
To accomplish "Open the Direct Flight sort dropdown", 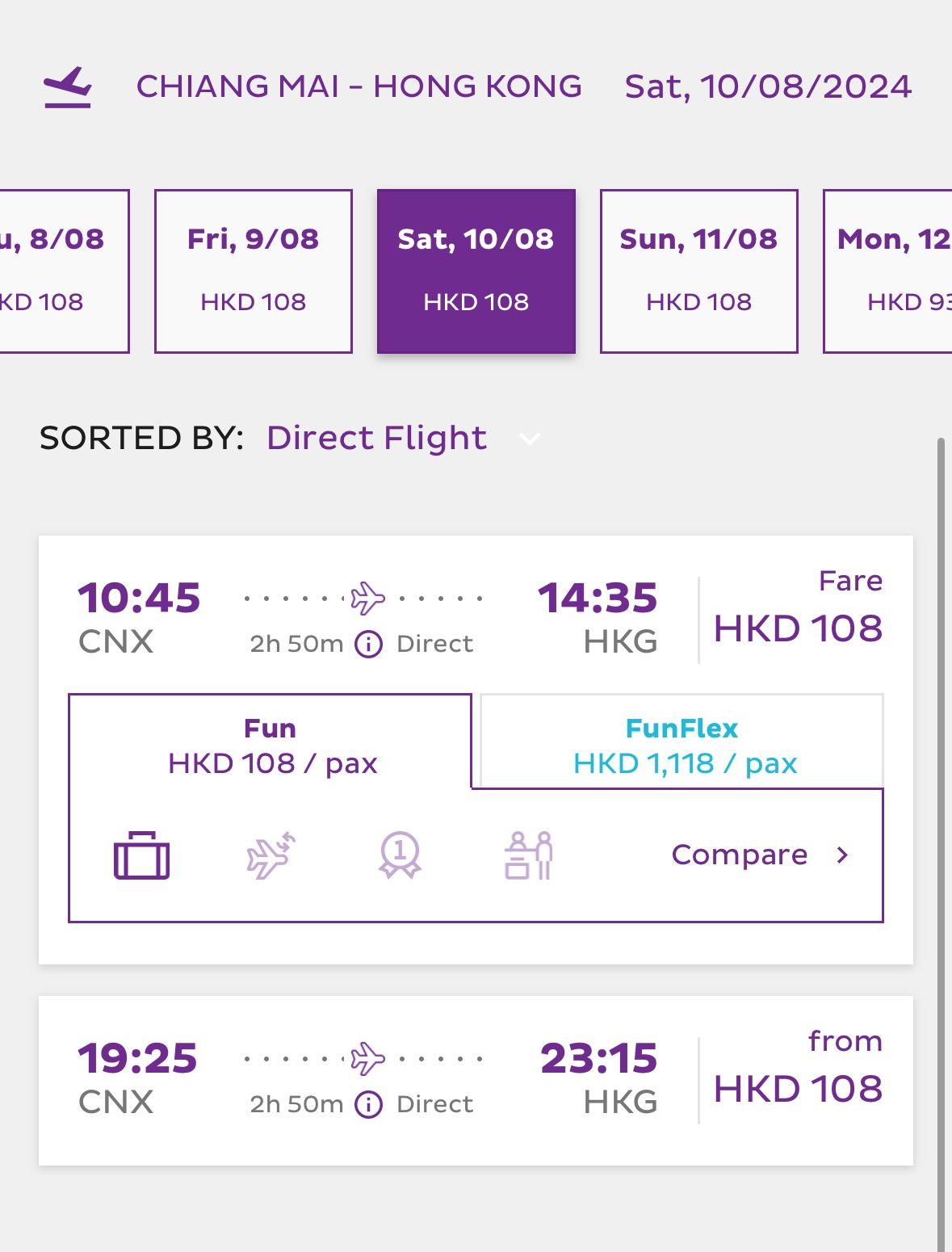I will 377,438.
